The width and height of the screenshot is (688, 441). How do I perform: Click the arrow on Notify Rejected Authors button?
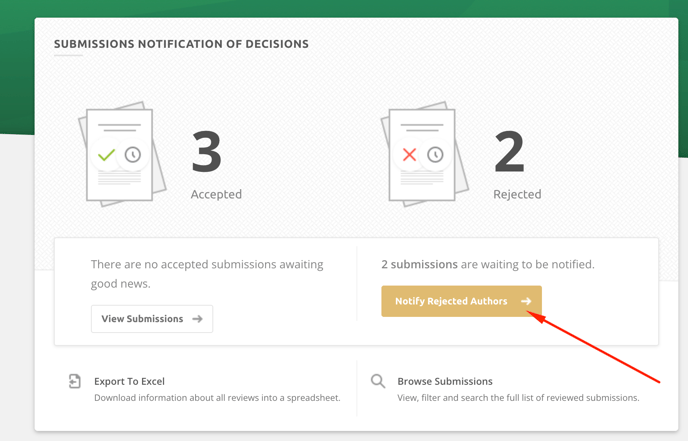(x=526, y=301)
